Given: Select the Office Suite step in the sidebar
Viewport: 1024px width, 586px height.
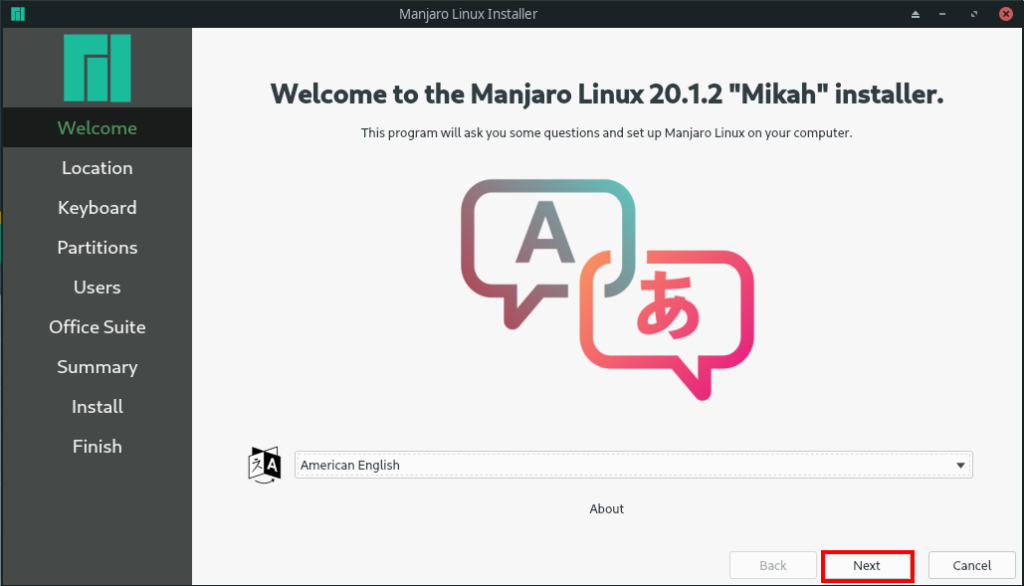Looking at the screenshot, I should pos(97,327).
